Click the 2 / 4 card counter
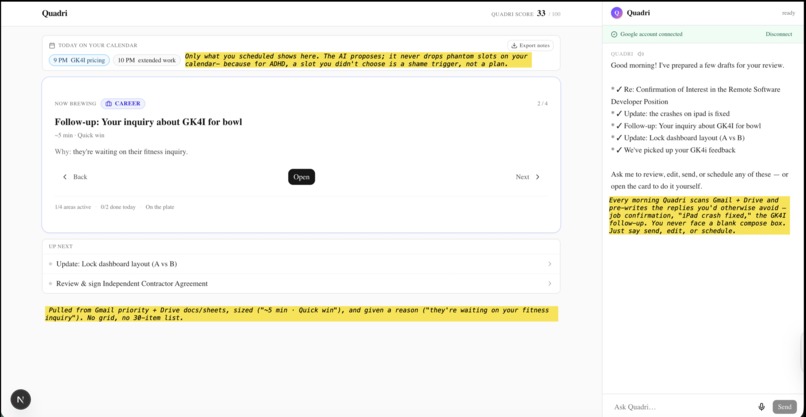Viewport: 806px width, 417px height. [542, 103]
